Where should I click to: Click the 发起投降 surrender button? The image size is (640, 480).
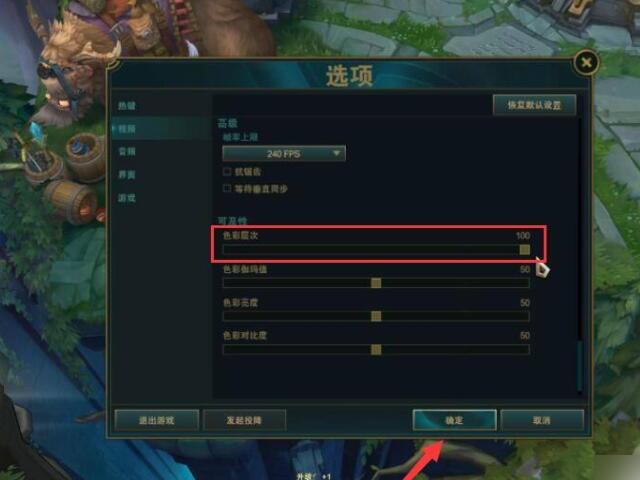pyautogui.click(x=244, y=420)
